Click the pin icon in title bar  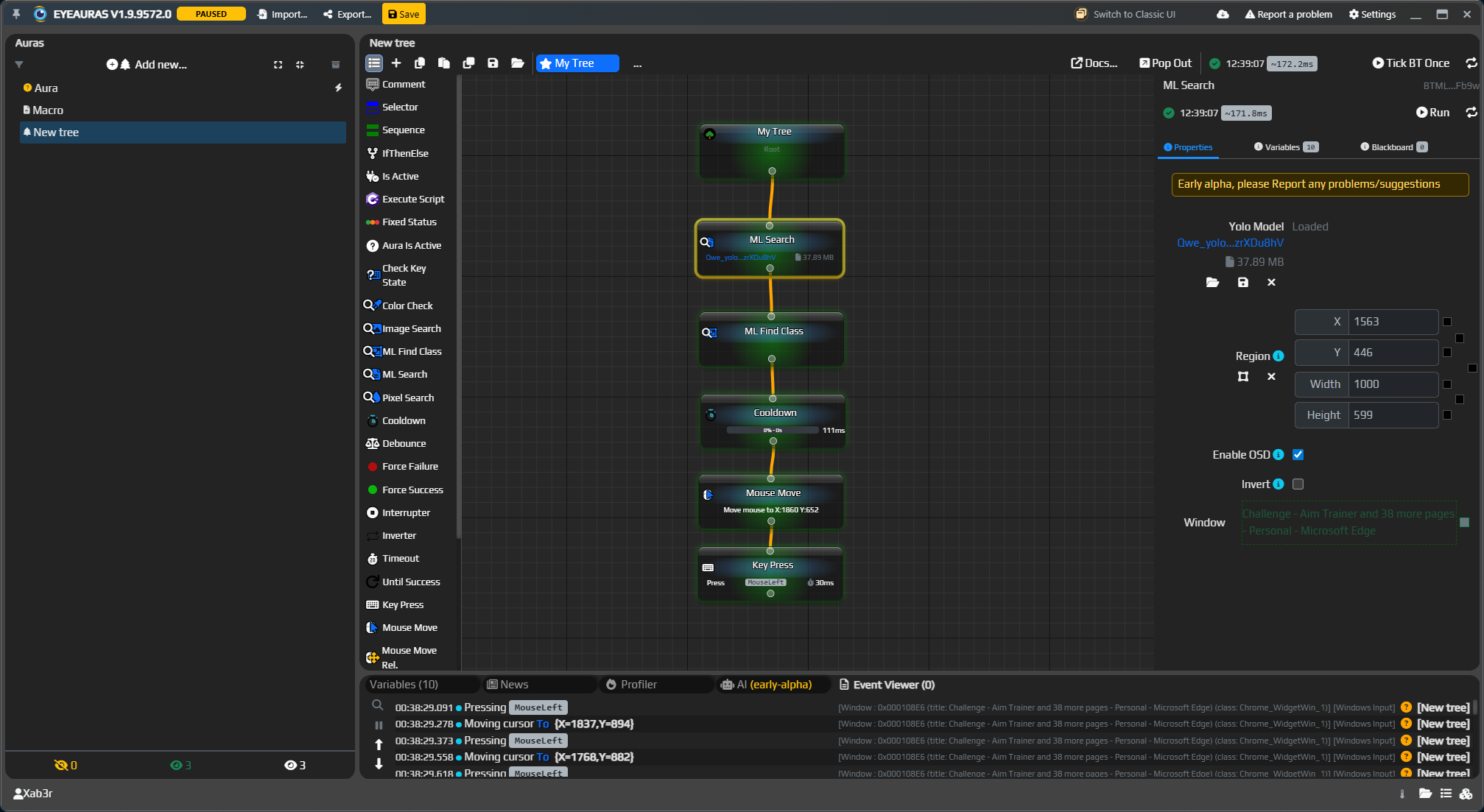point(16,14)
